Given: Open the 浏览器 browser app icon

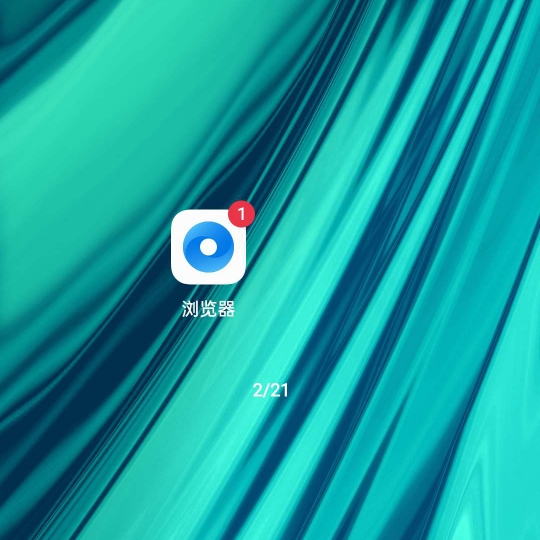Looking at the screenshot, I should click(x=208, y=247).
